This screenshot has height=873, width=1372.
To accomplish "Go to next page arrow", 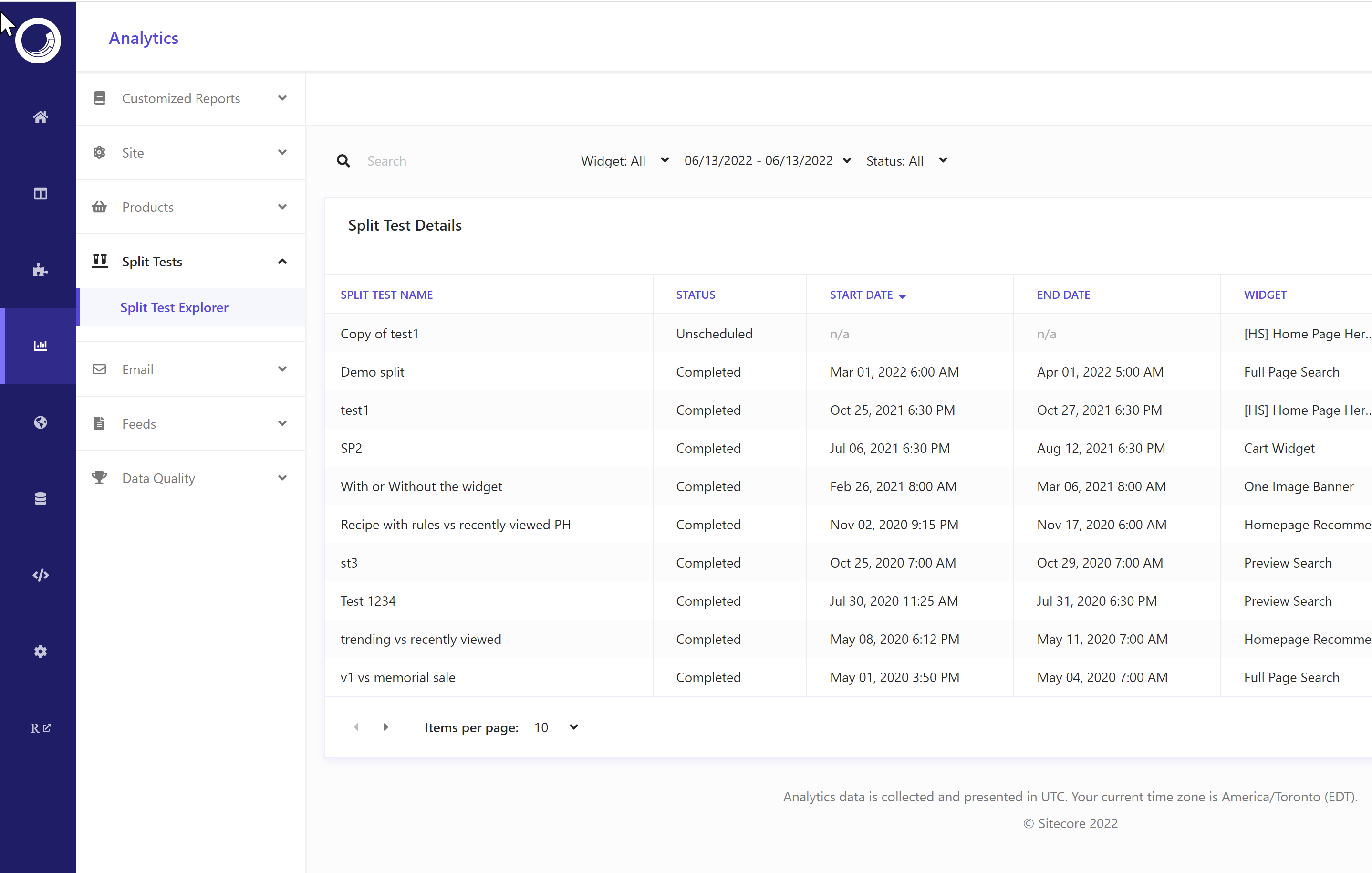I will [386, 727].
